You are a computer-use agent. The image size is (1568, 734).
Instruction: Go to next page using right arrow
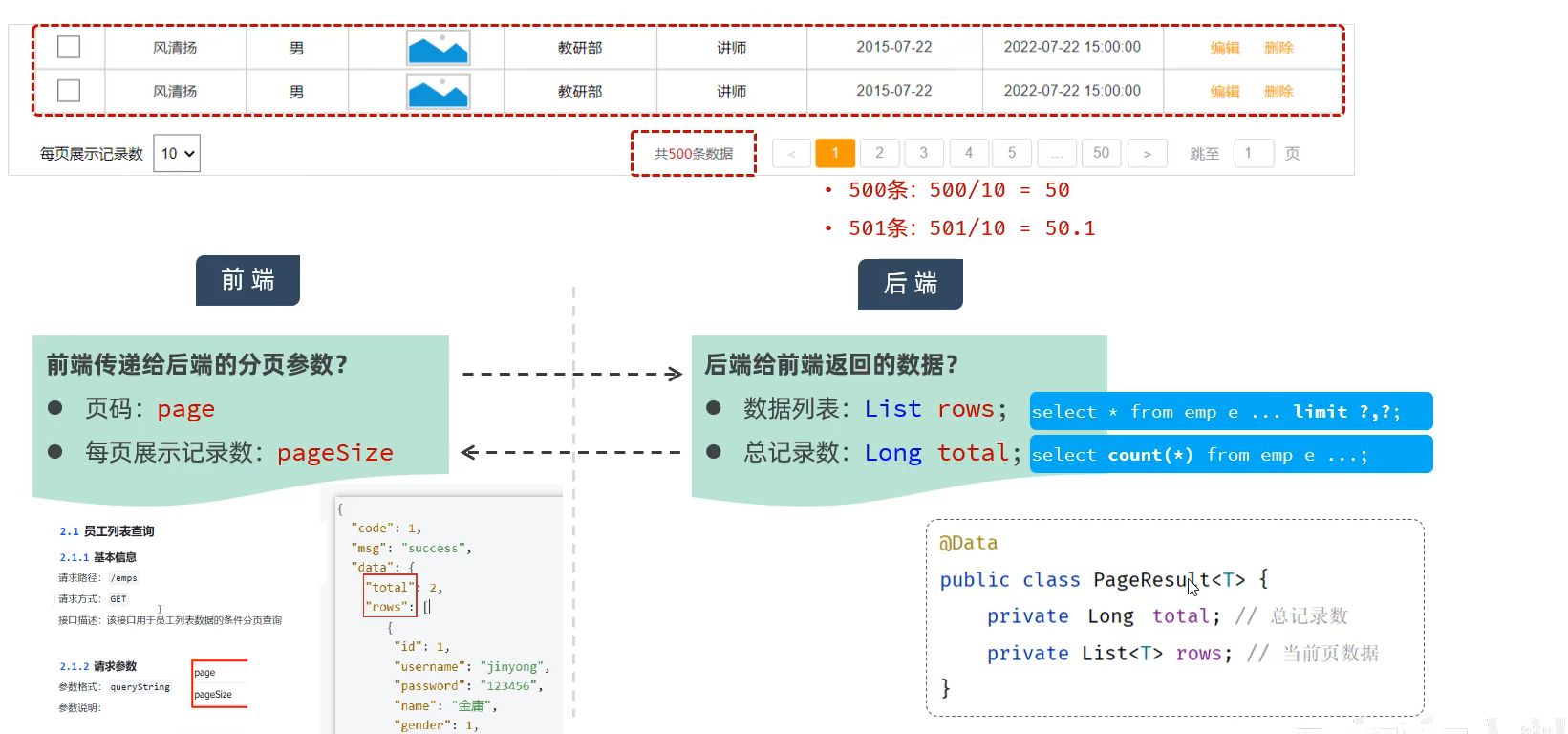1147,154
